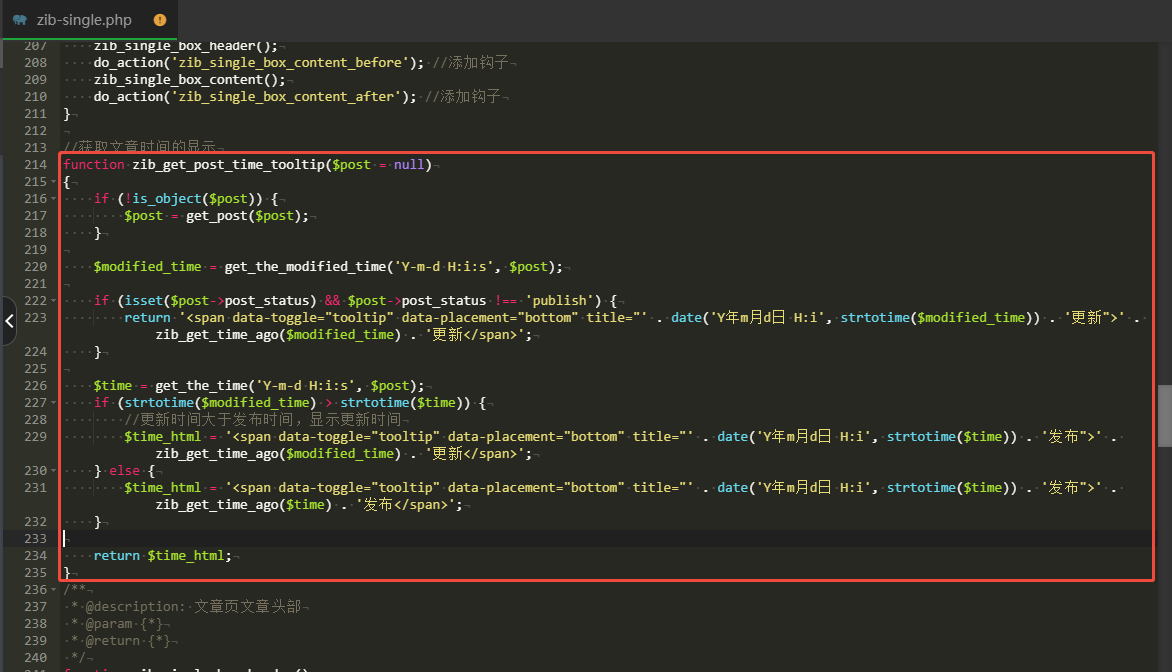The image size is (1172, 672).
Task: Click line number 233 in the gutter
Action: tap(35, 539)
